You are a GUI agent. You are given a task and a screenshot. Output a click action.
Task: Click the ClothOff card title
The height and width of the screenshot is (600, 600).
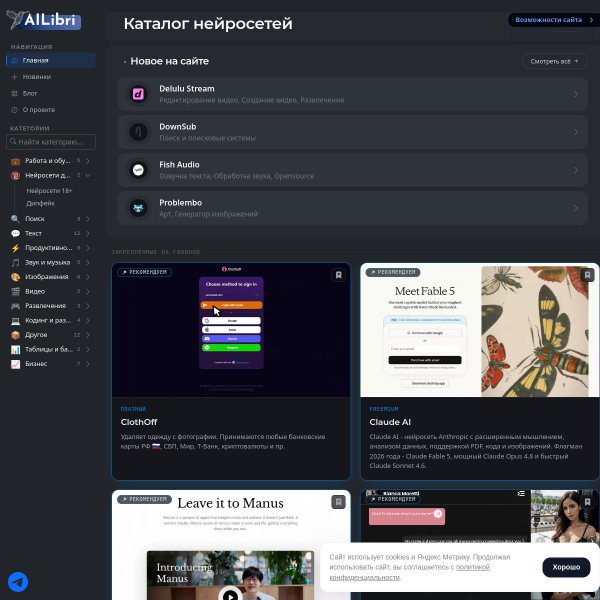139,422
